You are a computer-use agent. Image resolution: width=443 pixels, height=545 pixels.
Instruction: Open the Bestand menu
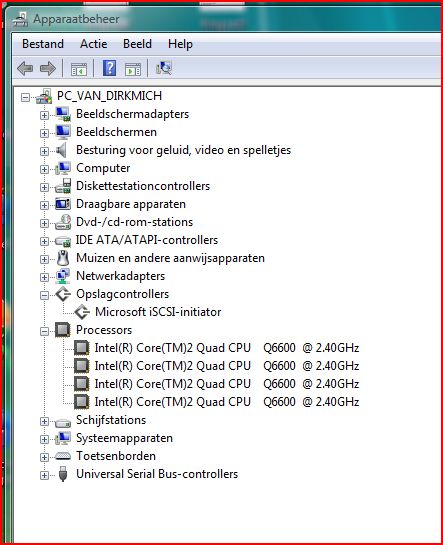(x=43, y=44)
